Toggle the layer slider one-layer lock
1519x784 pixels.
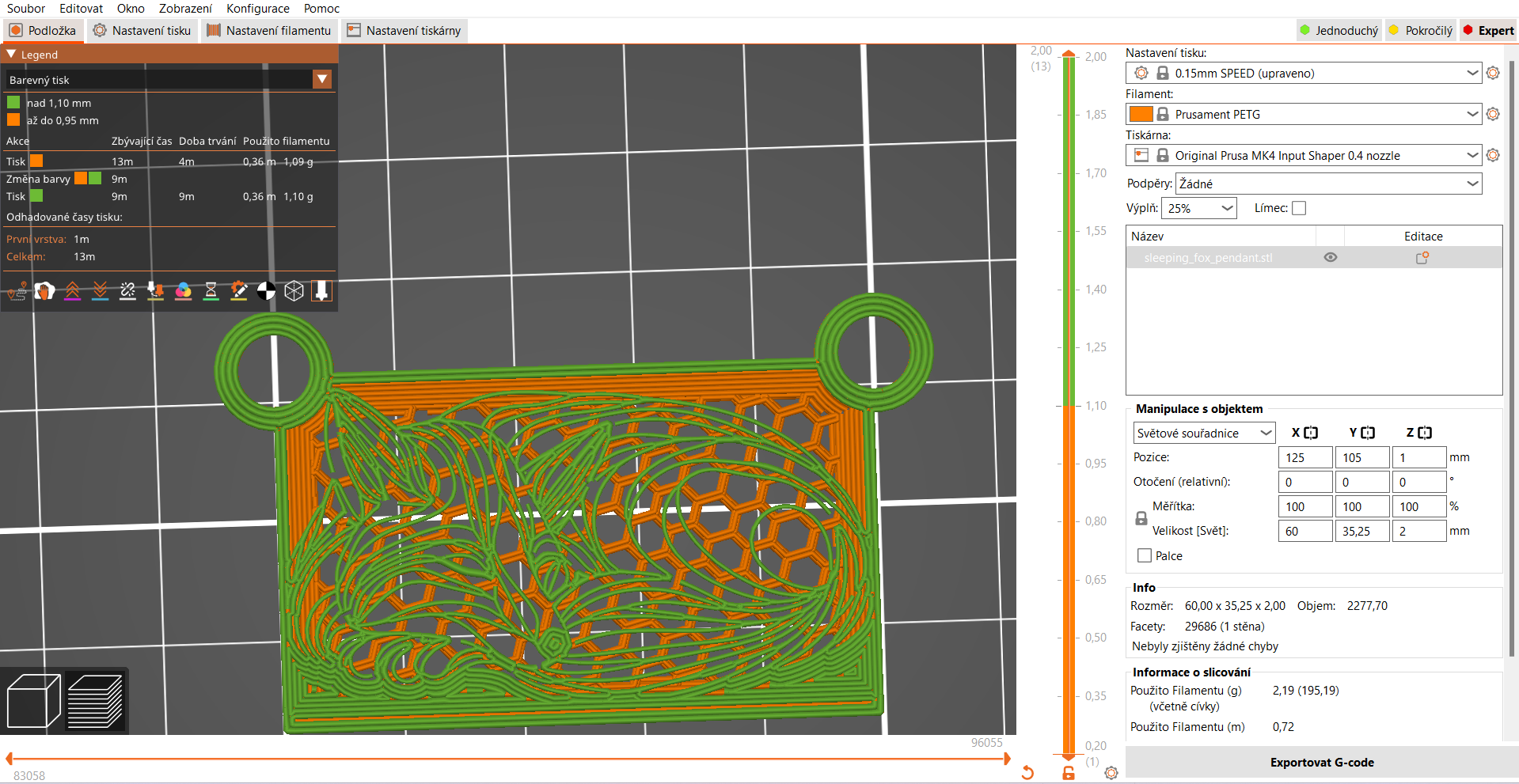point(1069,773)
